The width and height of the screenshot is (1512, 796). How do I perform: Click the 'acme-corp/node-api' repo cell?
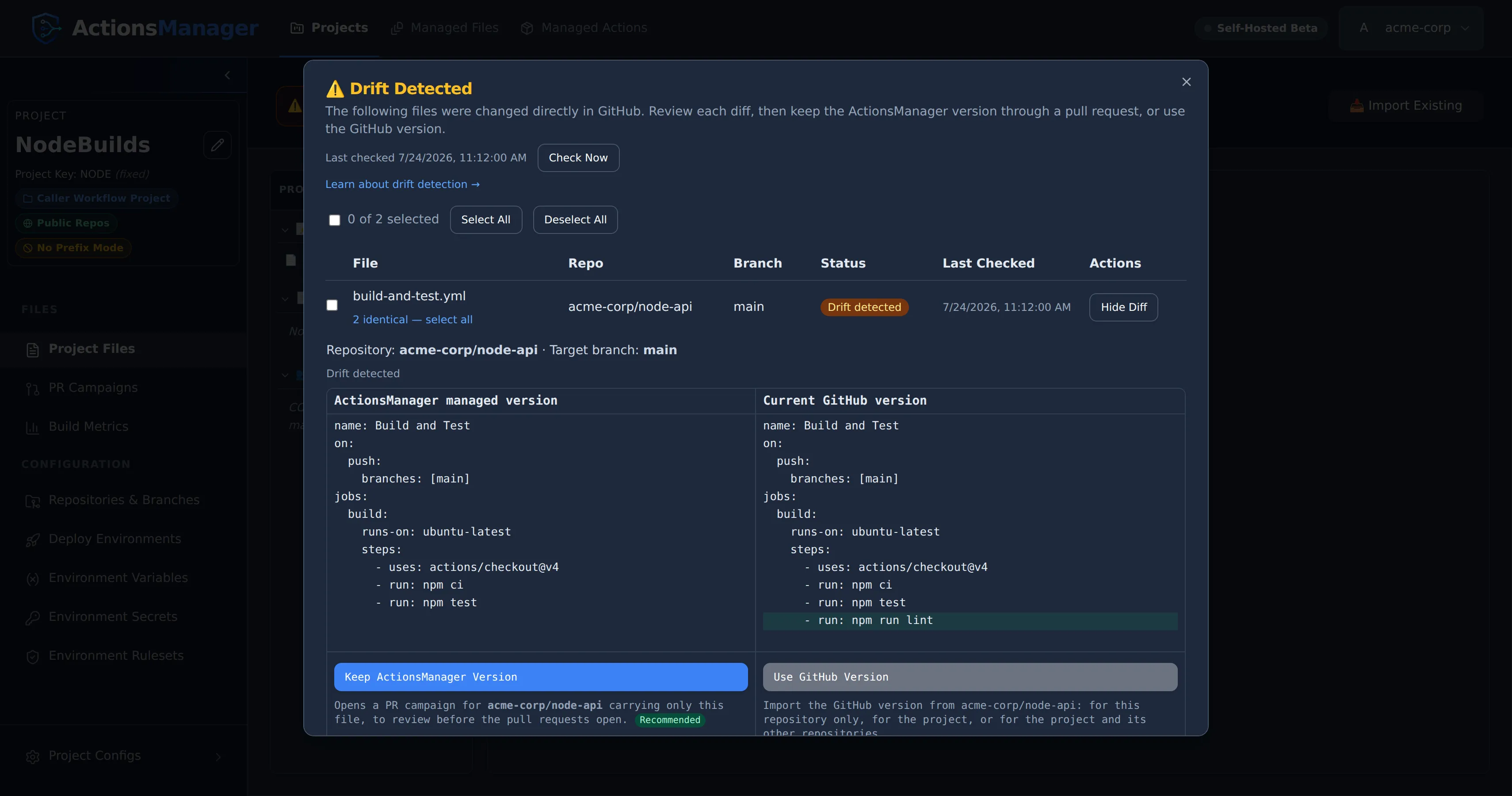tap(630, 307)
